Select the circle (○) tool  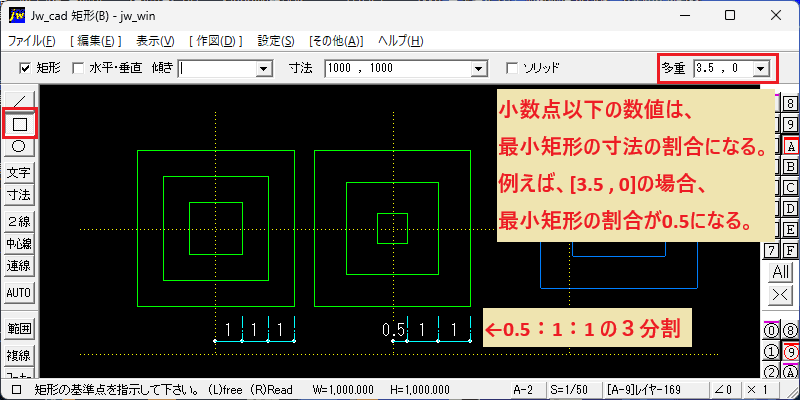click(19, 147)
